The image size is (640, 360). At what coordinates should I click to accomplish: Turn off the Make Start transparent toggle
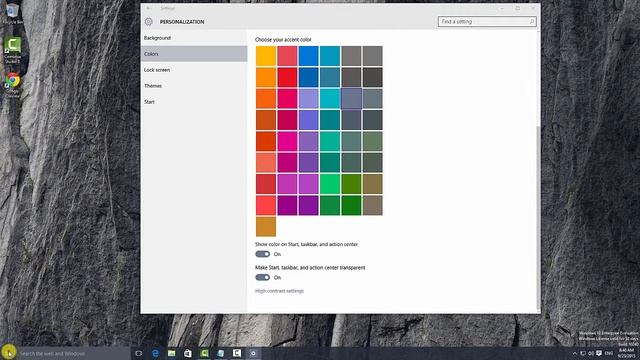pyautogui.click(x=262, y=278)
